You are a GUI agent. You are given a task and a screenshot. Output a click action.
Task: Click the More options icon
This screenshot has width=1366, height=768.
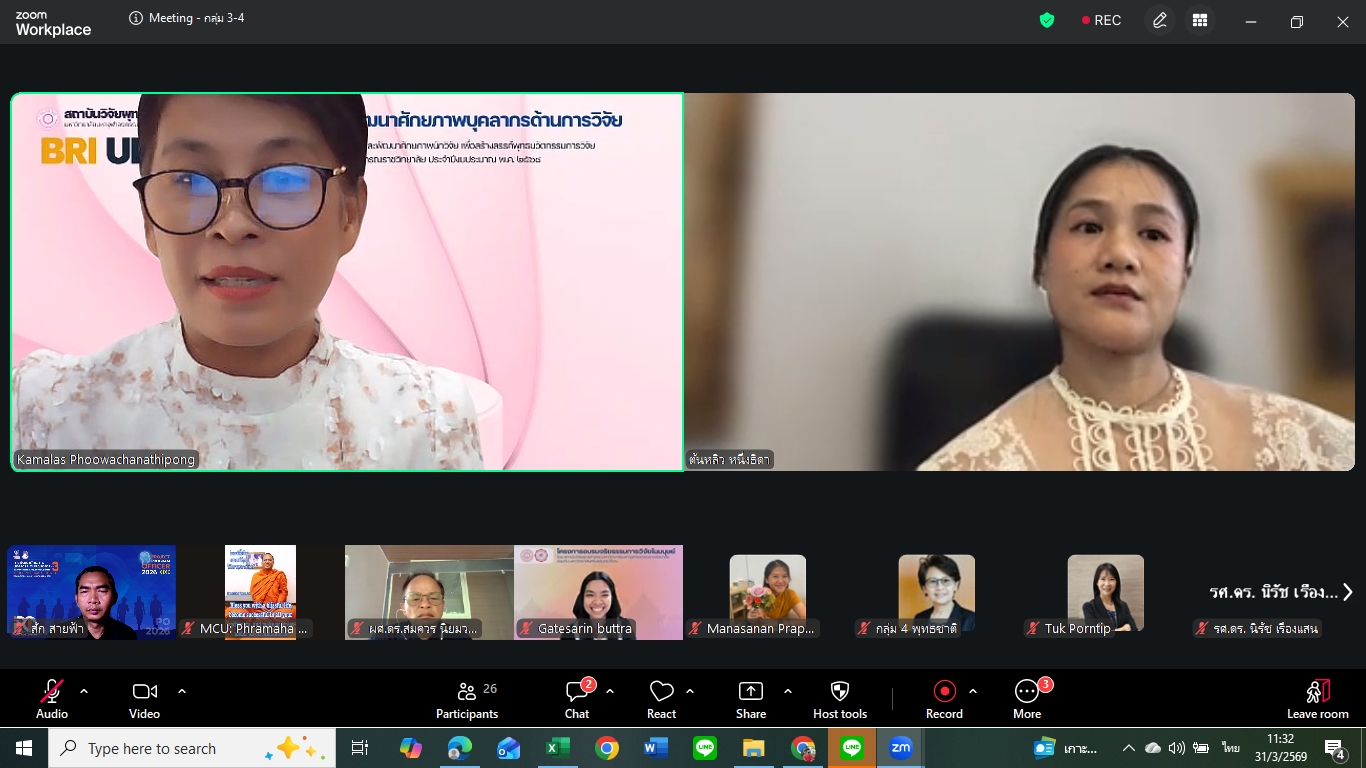click(x=1027, y=699)
